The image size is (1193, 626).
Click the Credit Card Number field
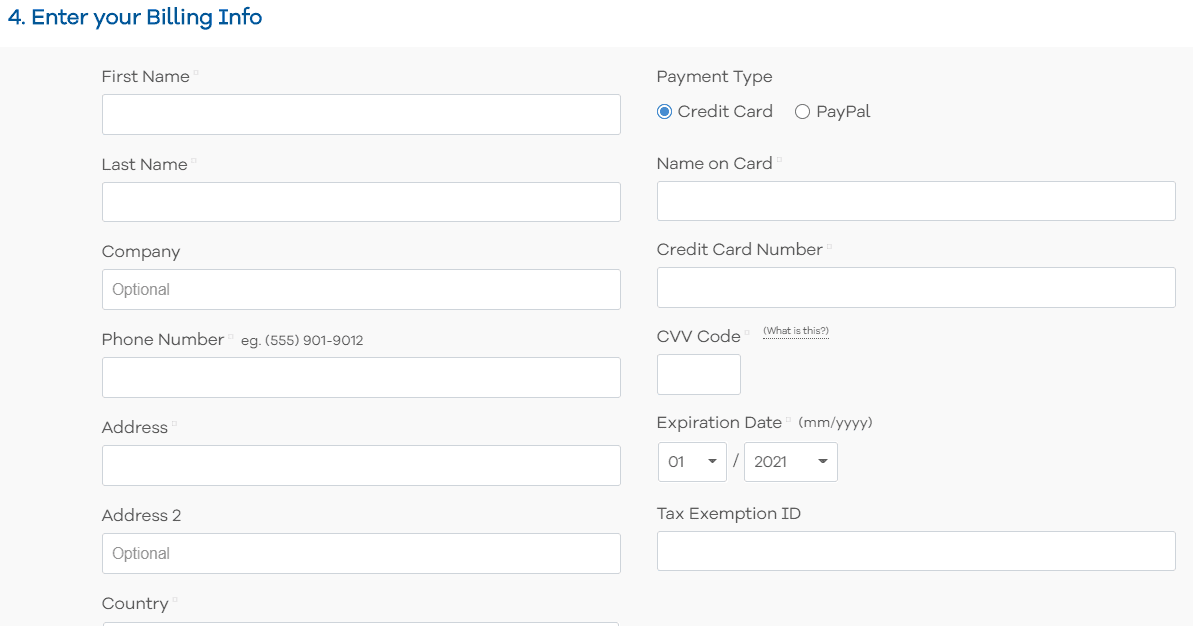tap(916, 288)
